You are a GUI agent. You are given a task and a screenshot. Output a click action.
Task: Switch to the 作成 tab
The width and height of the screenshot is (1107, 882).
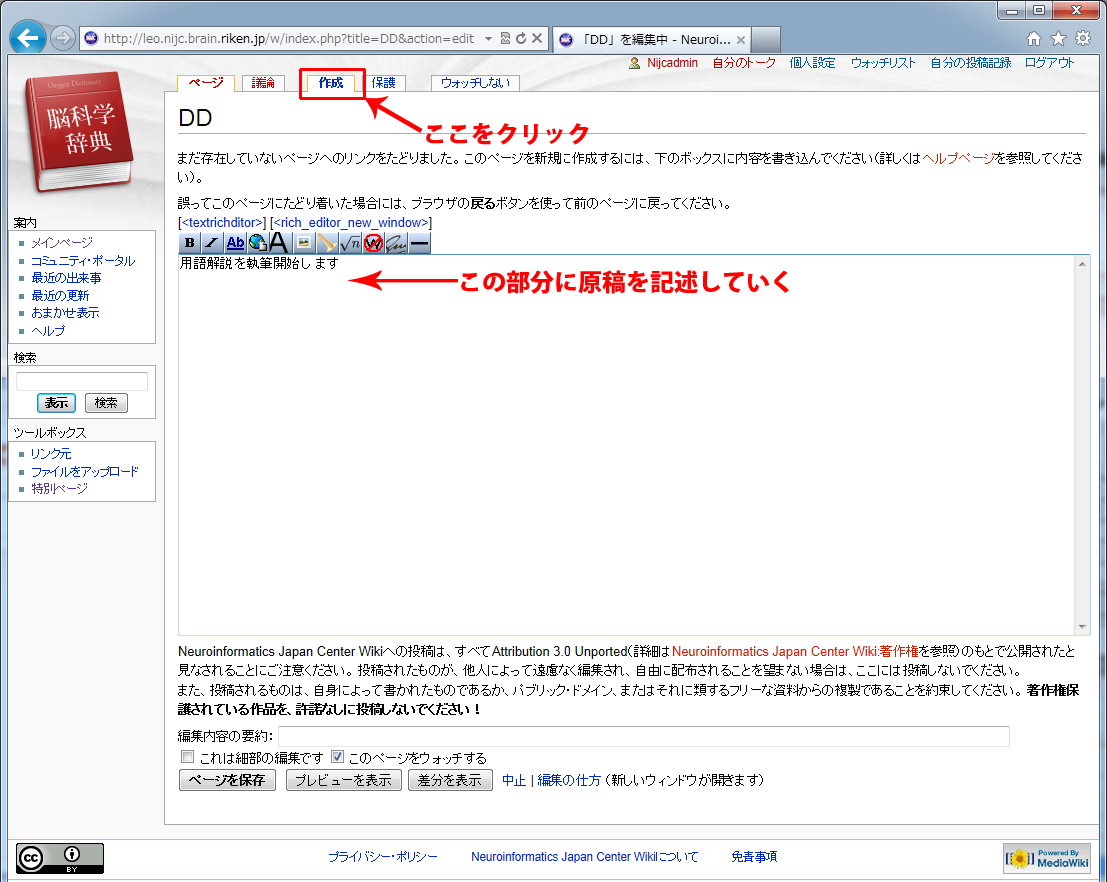click(331, 83)
